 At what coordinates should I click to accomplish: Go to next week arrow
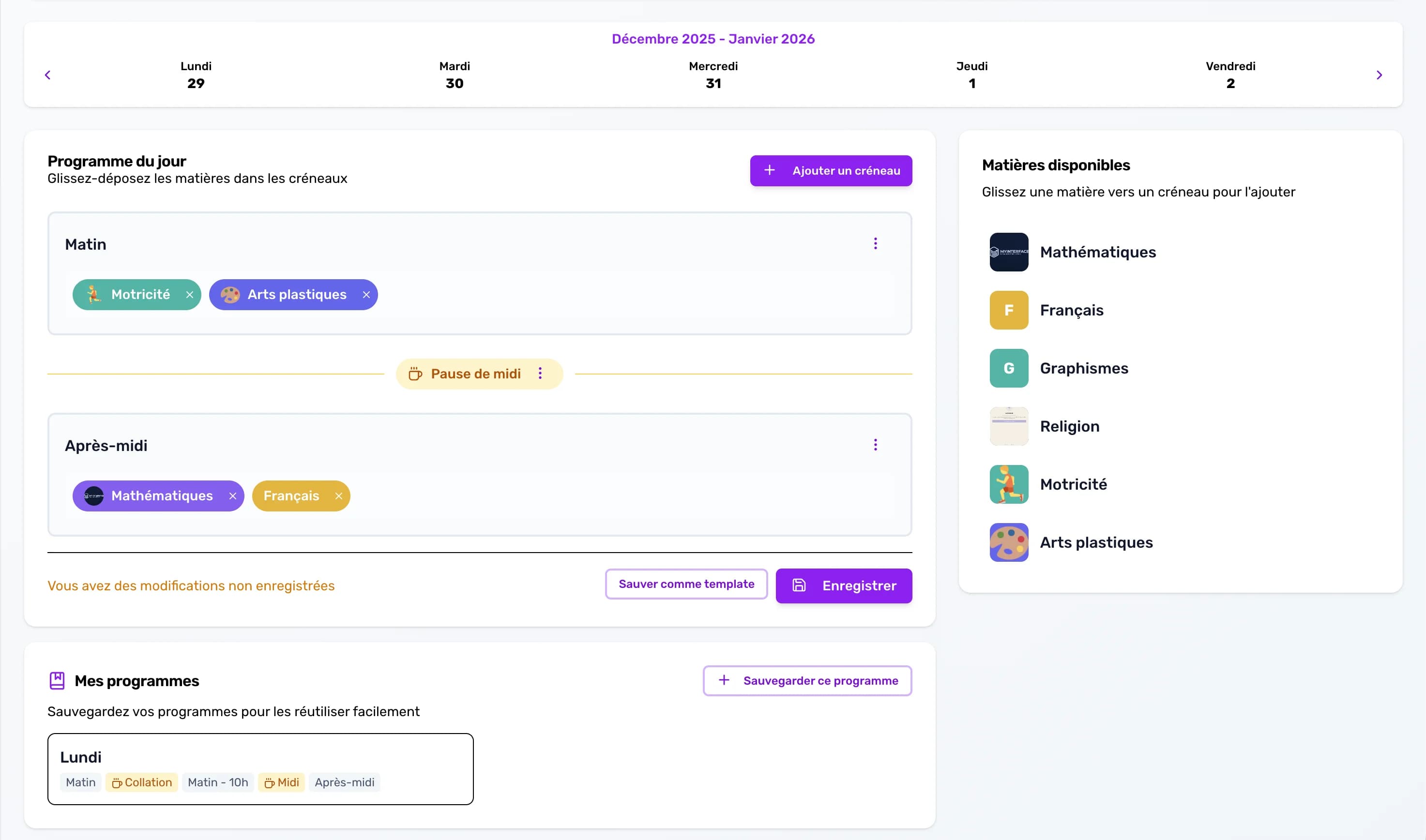[x=1379, y=75]
